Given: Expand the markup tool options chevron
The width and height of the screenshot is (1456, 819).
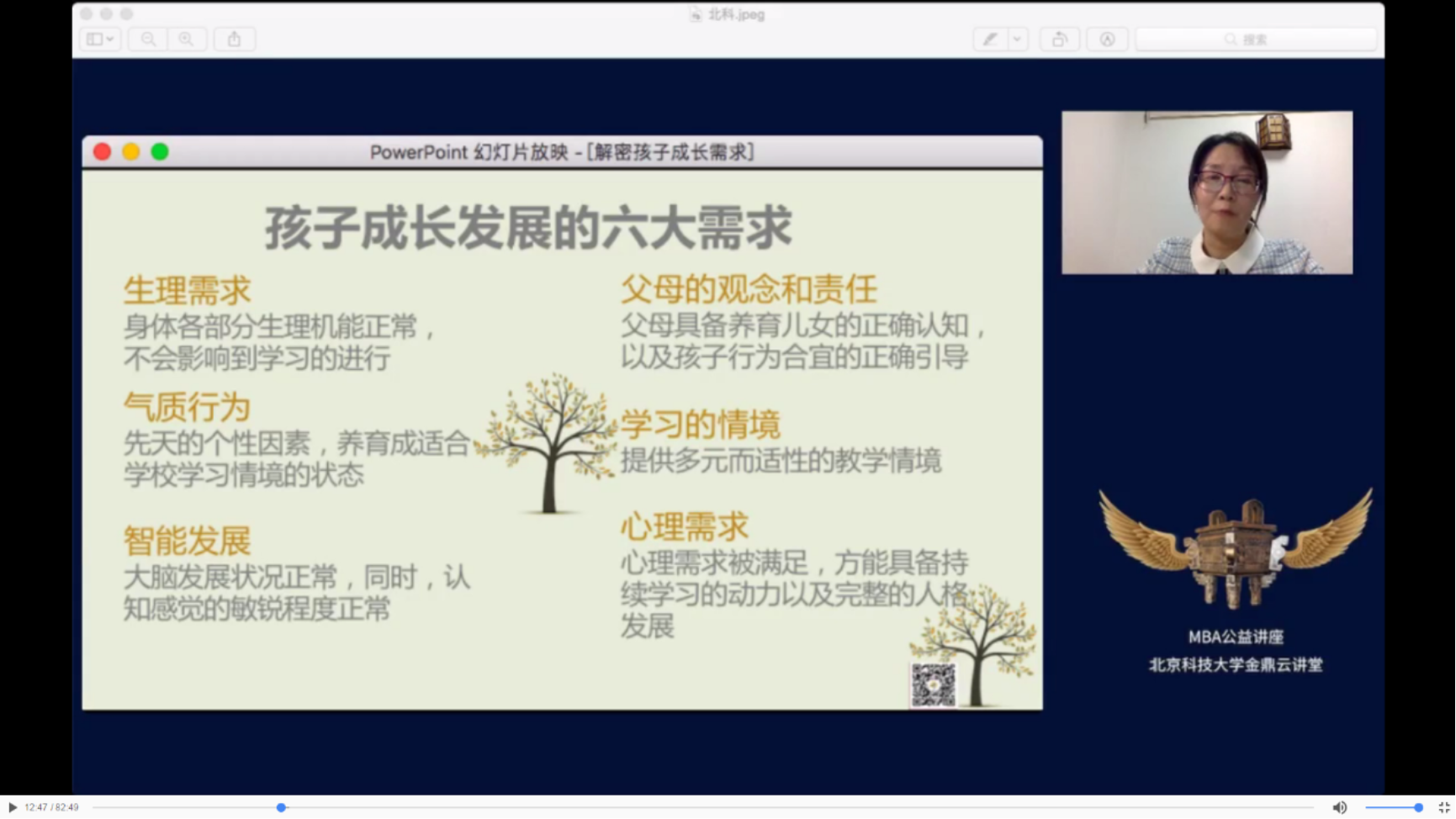Looking at the screenshot, I should tap(1017, 39).
